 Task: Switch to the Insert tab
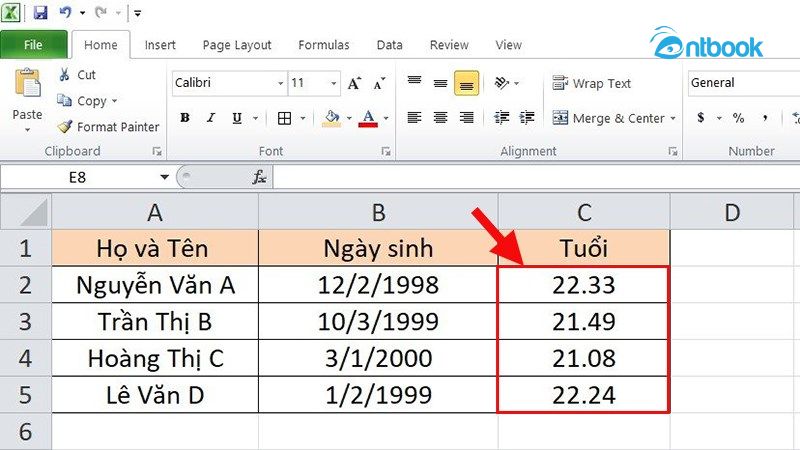click(x=160, y=45)
